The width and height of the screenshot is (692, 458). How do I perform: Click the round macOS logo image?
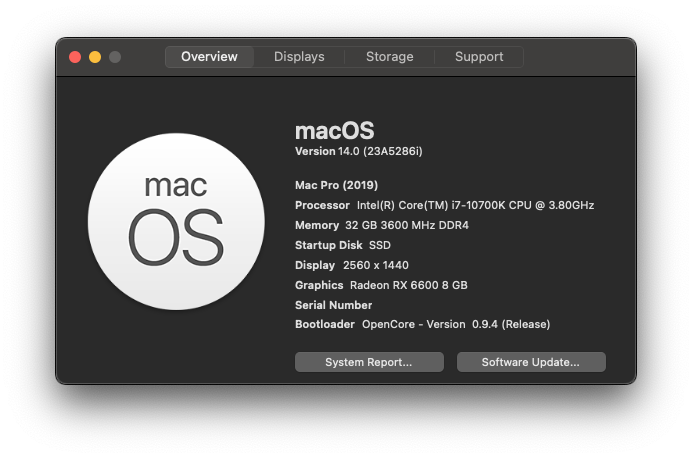(176, 221)
